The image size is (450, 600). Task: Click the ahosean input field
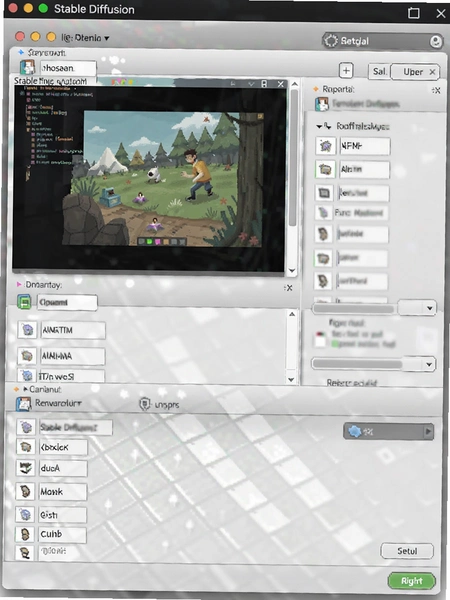tap(68, 68)
